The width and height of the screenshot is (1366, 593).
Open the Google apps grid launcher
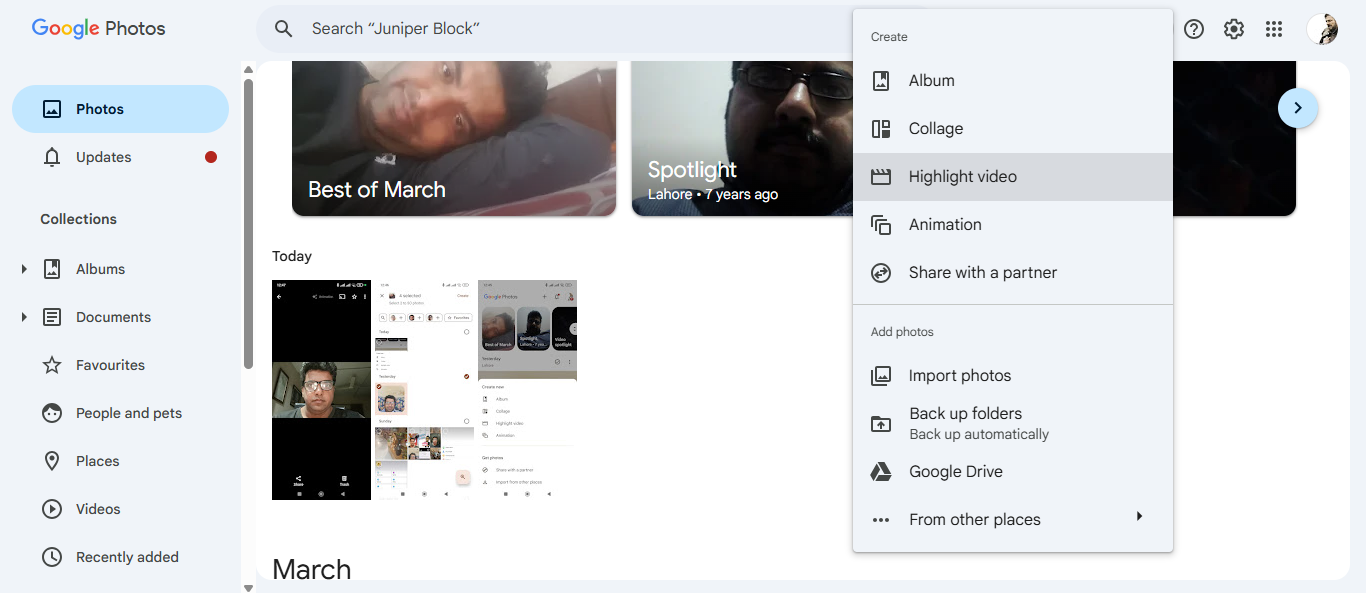pyautogui.click(x=1273, y=28)
